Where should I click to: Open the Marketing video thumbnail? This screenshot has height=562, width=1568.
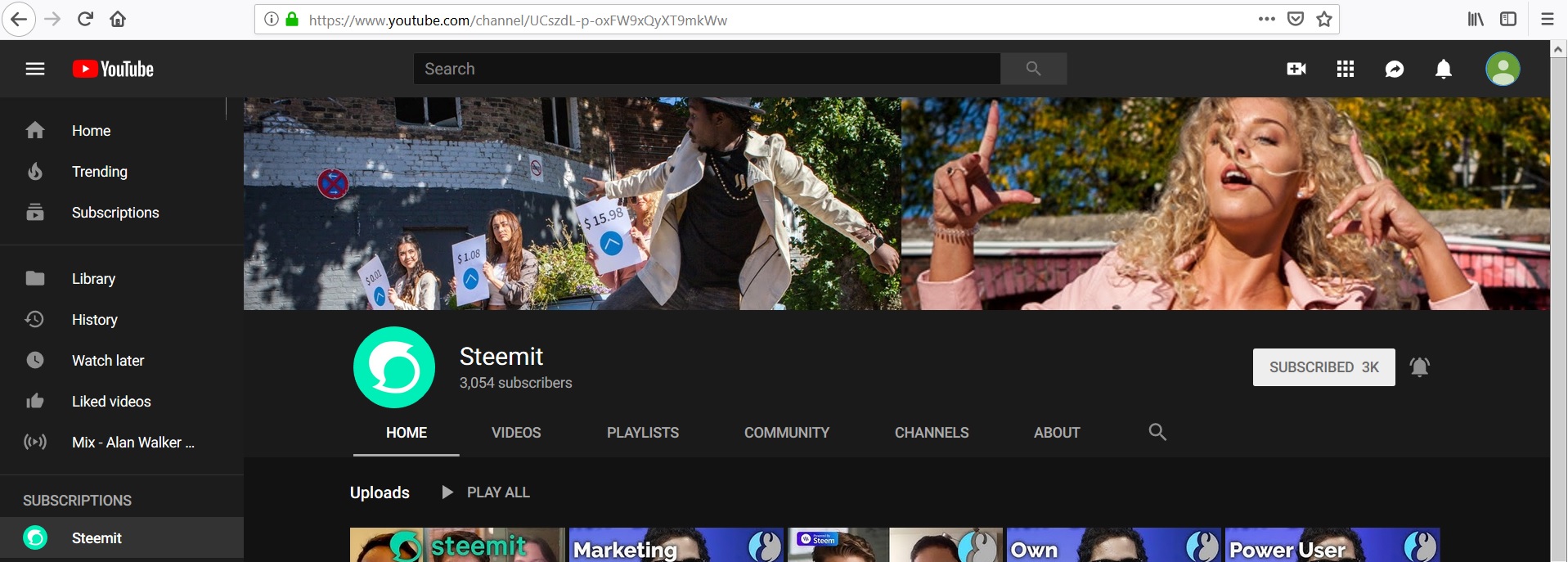tap(676, 545)
